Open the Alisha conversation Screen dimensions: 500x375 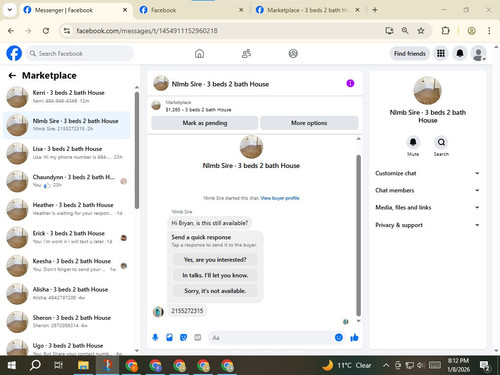tap(67, 293)
